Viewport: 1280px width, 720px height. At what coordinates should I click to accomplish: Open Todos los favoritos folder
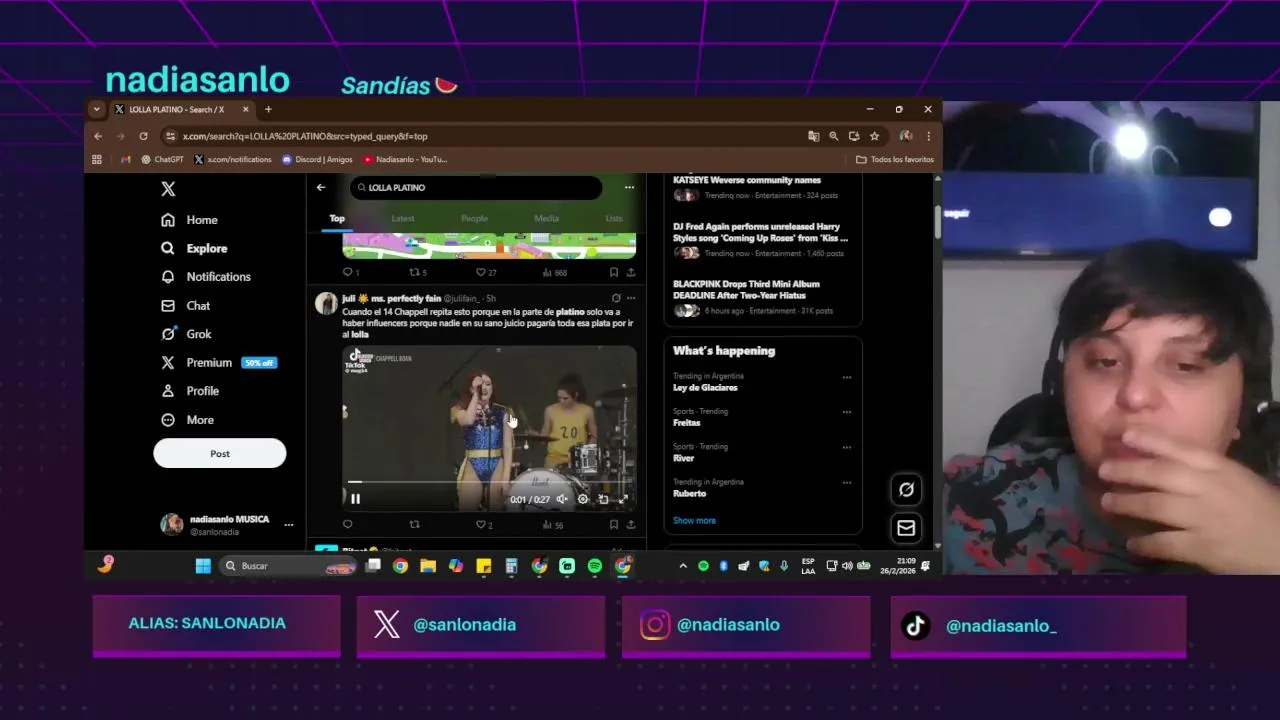895,159
